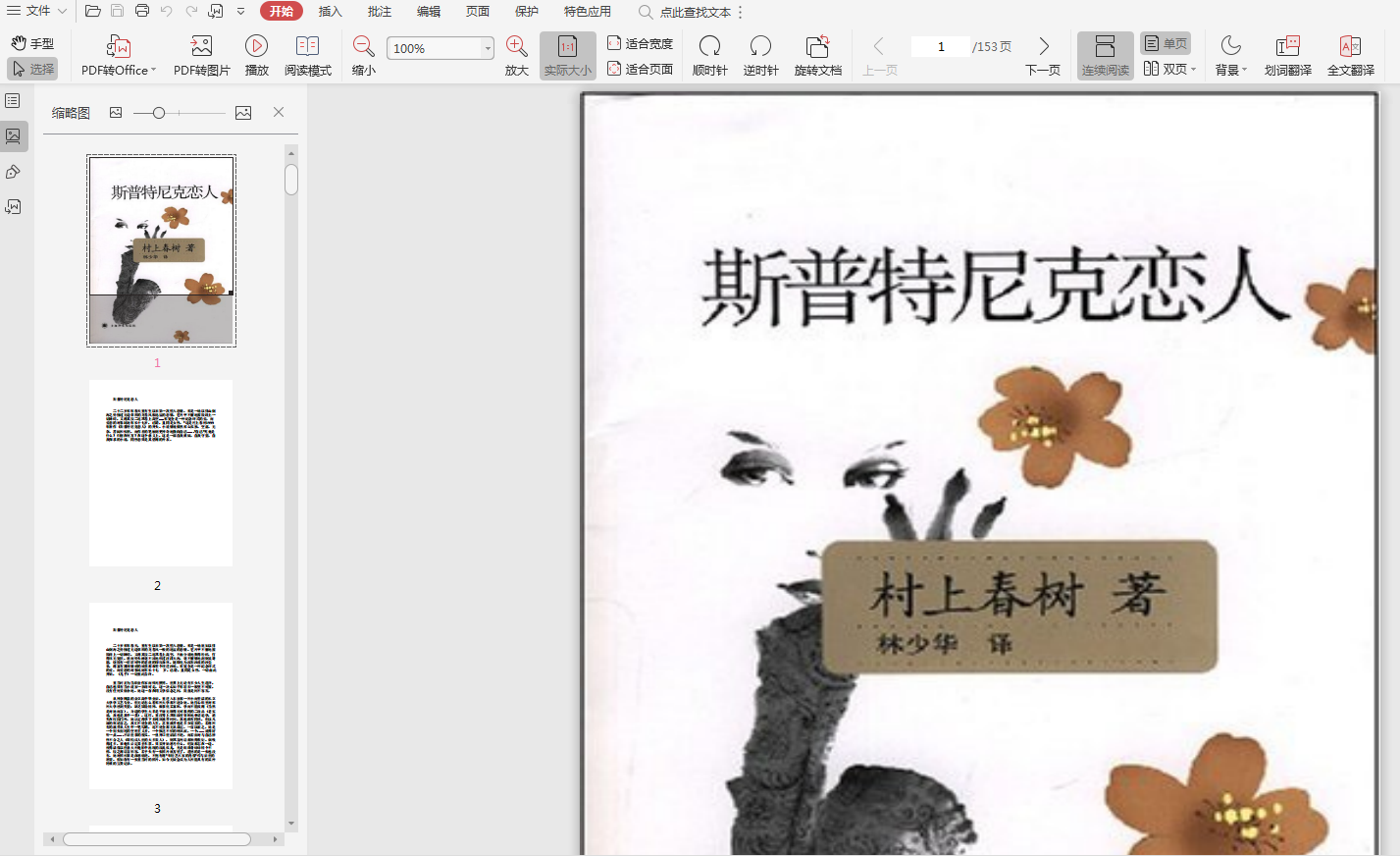This screenshot has width=1400, height=856.
Task: Switch to 单页 single page layout
Action: click(1166, 43)
